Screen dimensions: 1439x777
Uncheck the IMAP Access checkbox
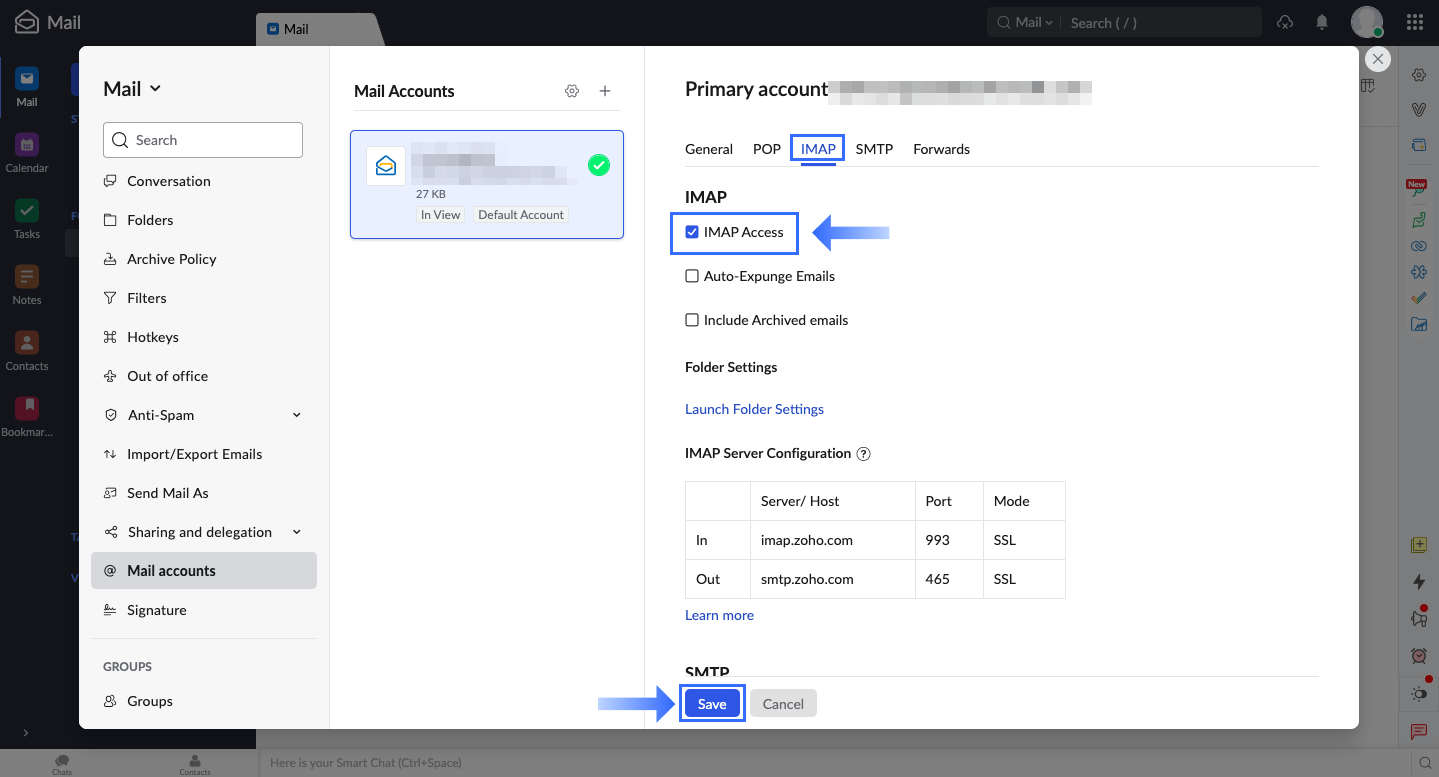click(691, 231)
